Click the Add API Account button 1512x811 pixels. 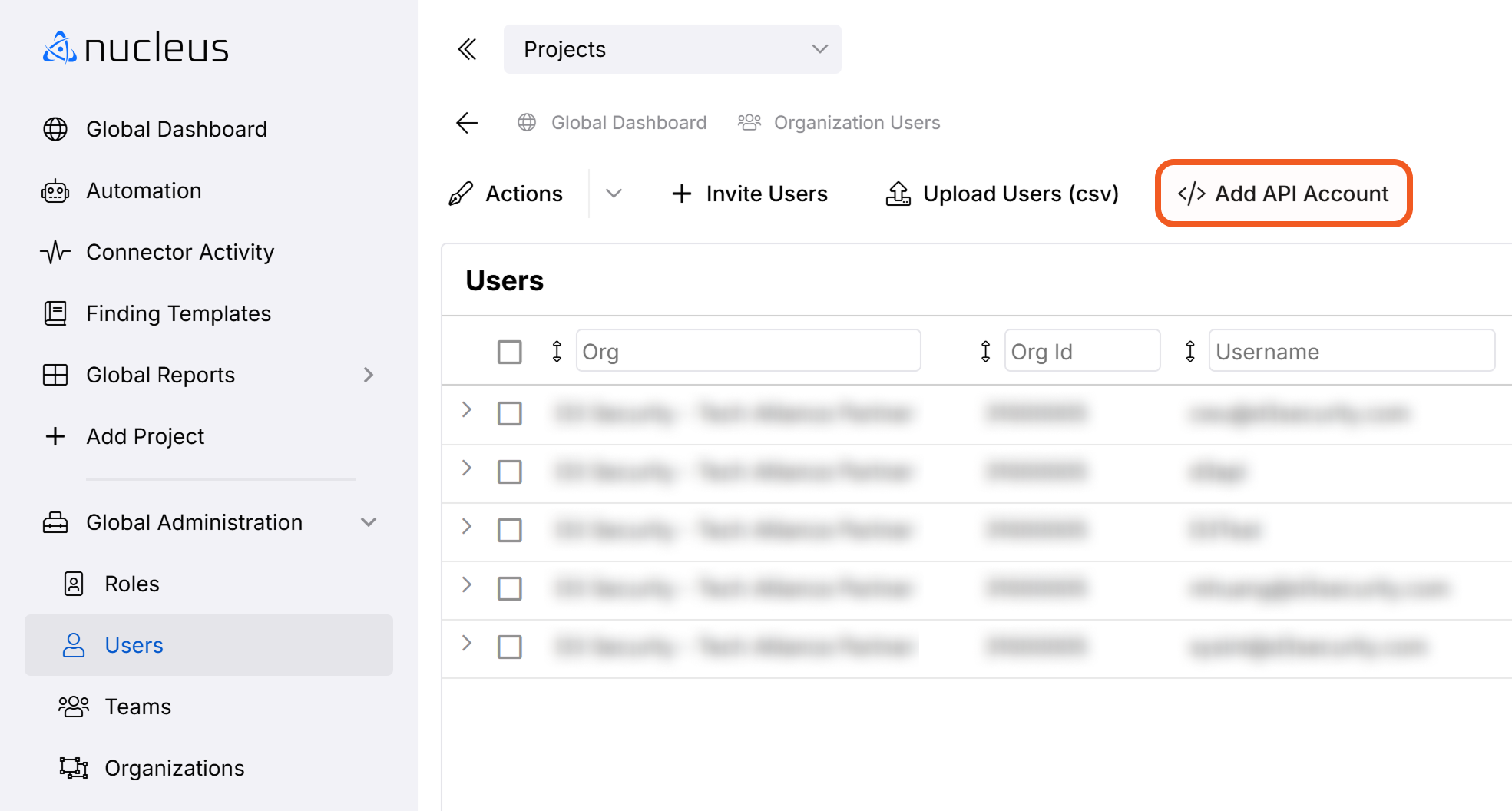pos(1283,194)
